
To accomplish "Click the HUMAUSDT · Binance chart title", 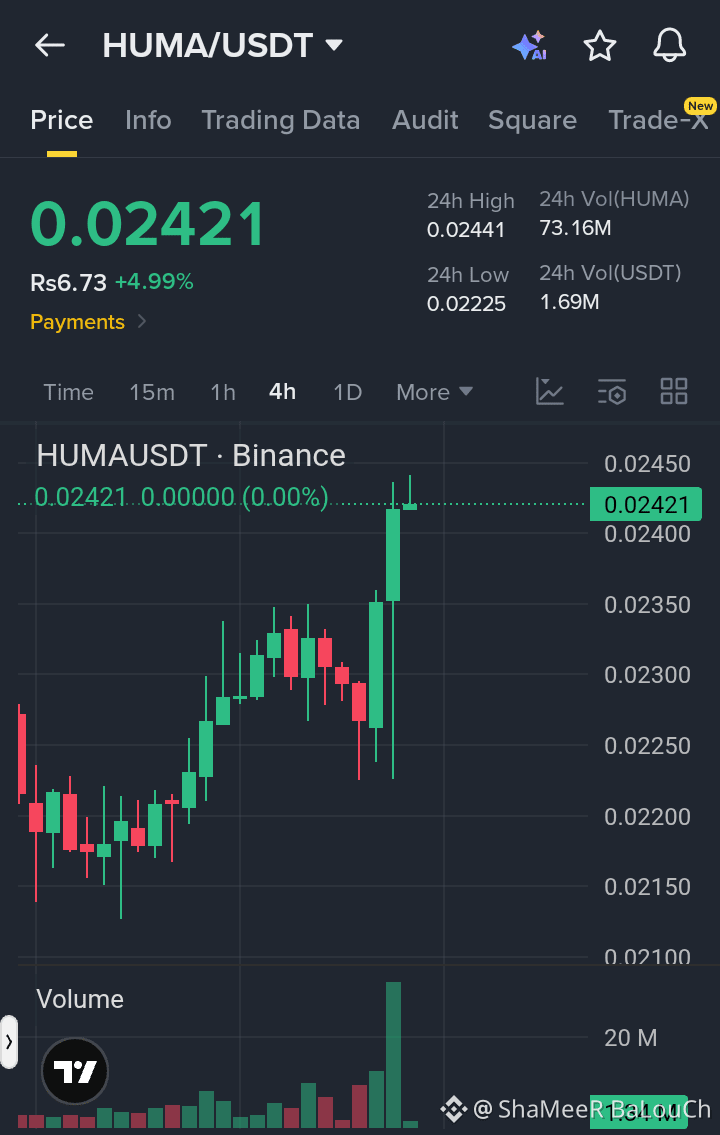I will (x=191, y=455).
